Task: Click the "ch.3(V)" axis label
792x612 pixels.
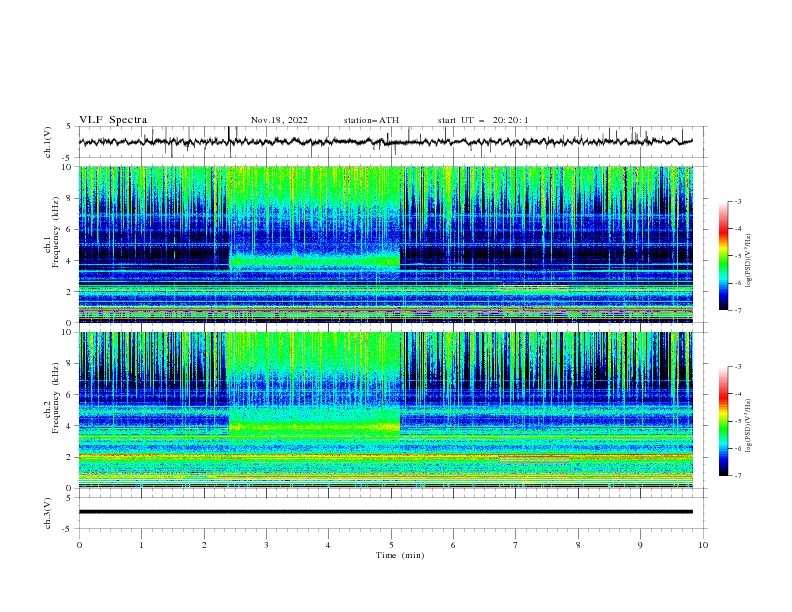Action: pyautogui.click(x=48, y=513)
